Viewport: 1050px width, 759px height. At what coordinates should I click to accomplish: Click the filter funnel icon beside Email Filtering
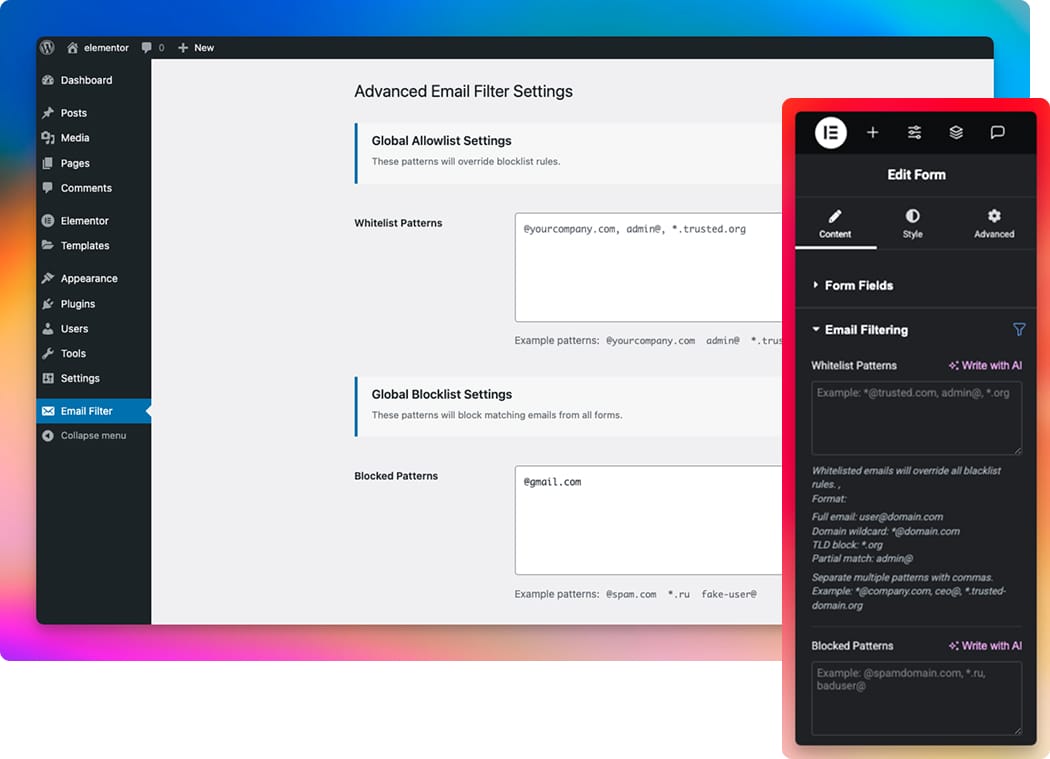pyautogui.click(x=1019, y=329)
